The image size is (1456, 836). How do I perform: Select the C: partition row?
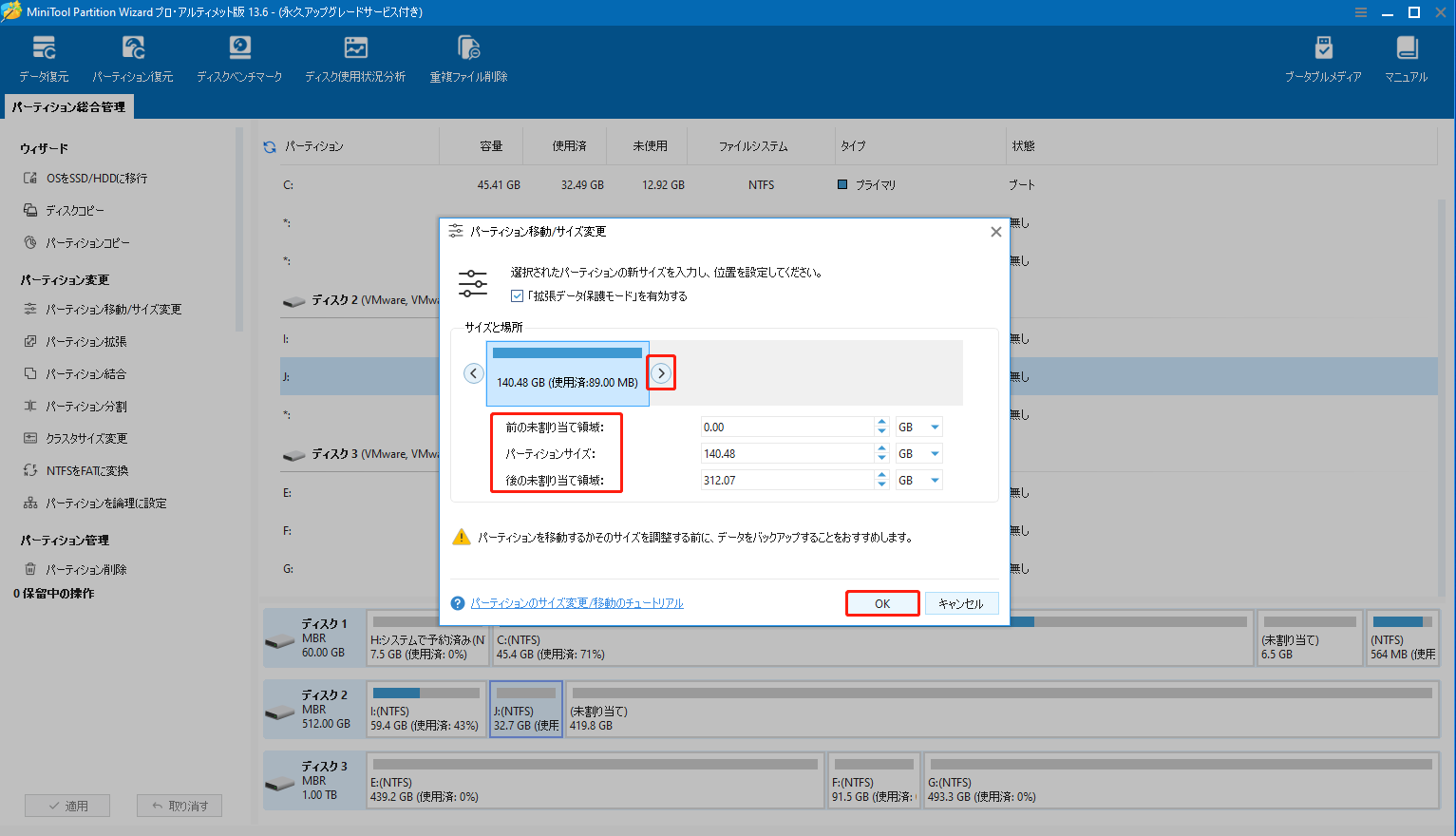point(859,185)
